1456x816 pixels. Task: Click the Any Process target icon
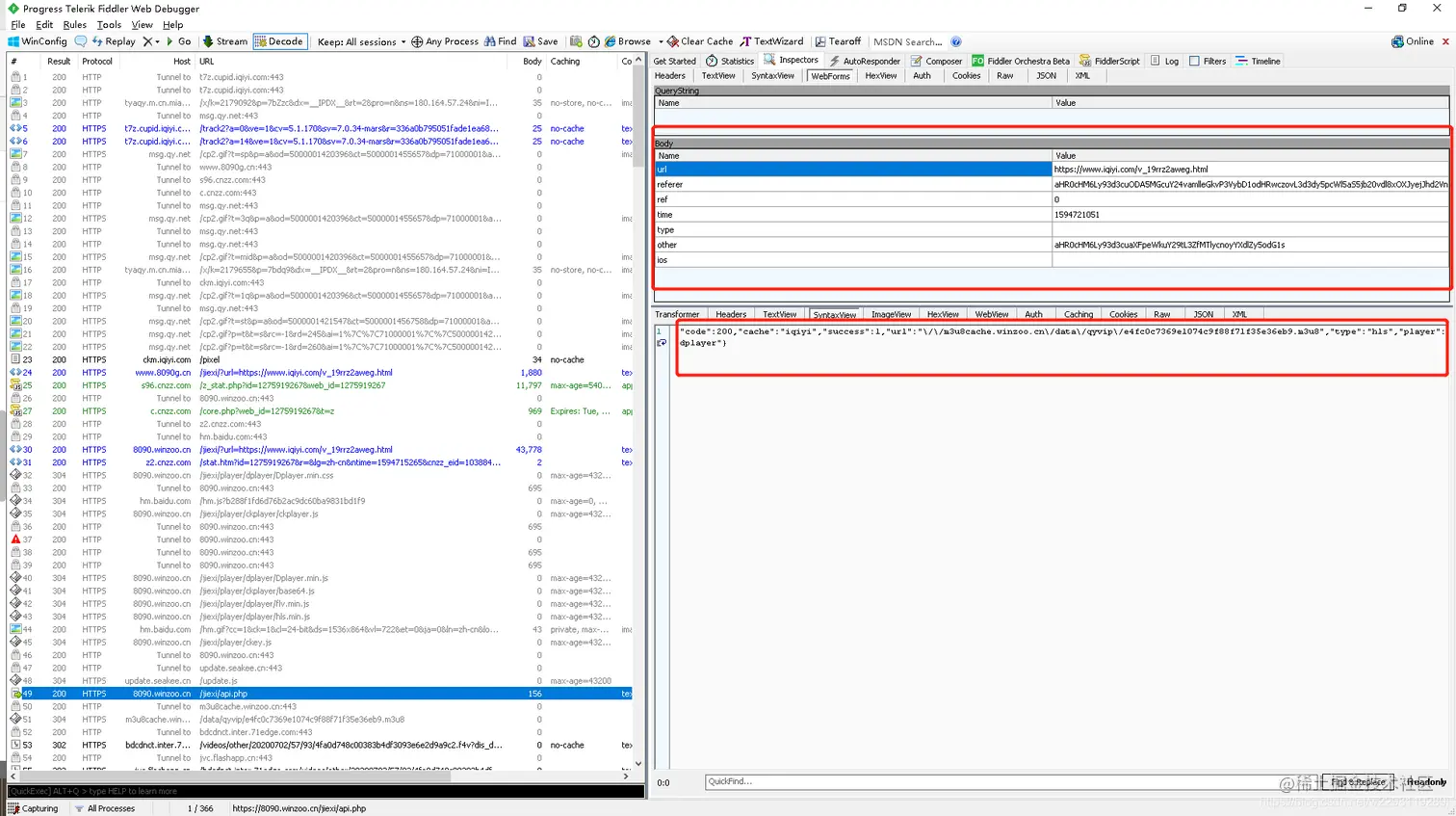tap(417, 41)
